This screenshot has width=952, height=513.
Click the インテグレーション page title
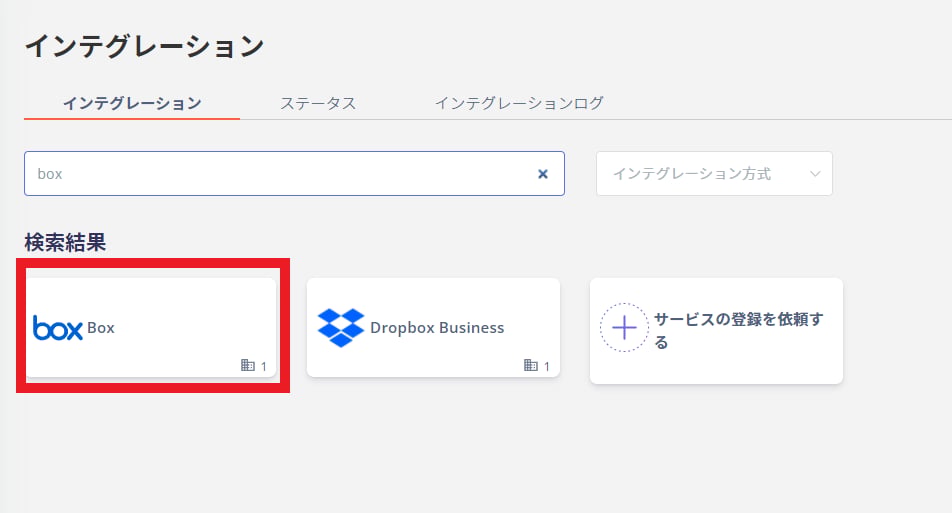tap(144, 46)
